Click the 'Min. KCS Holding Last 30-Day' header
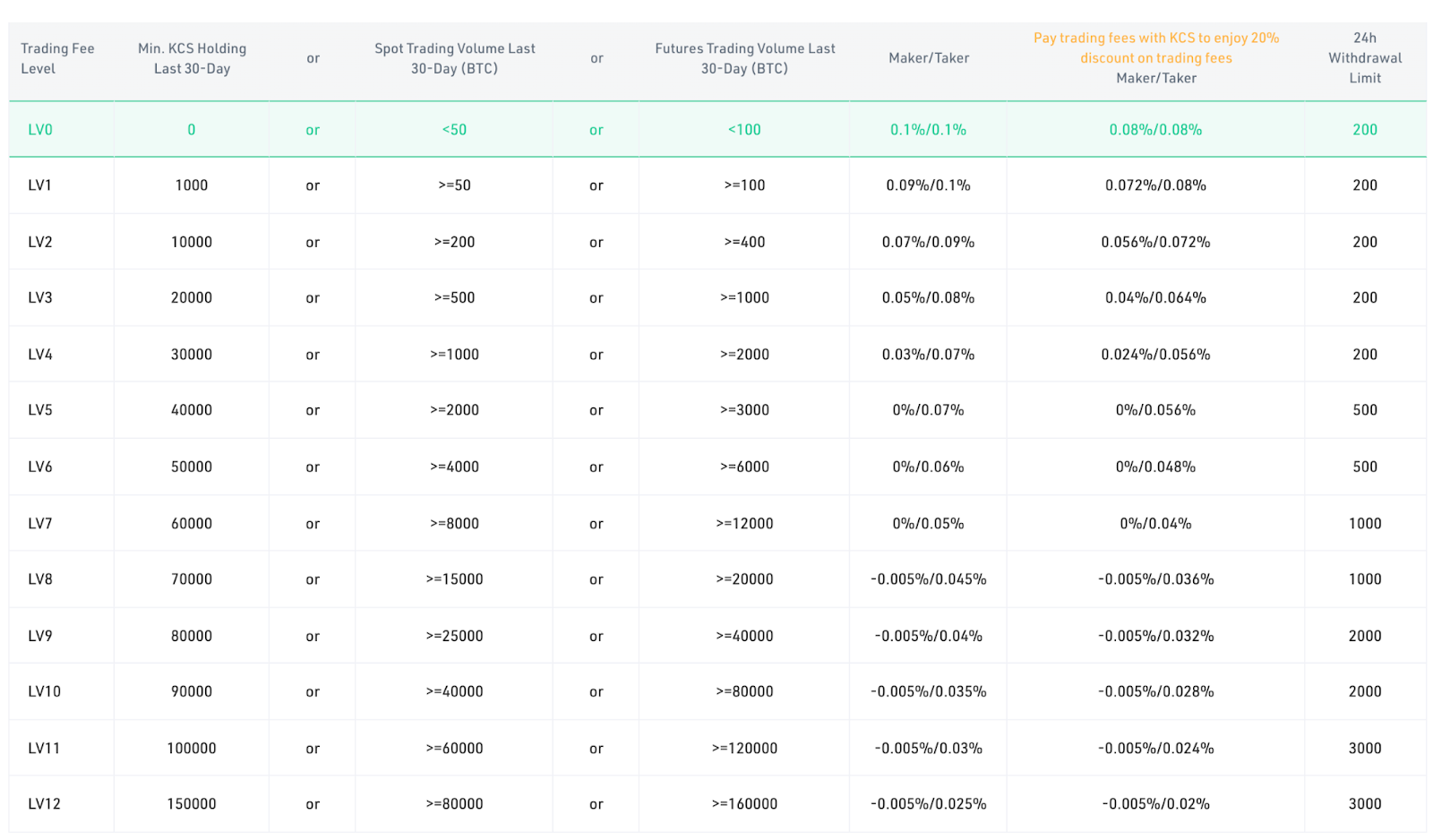1433x840 pixels. [192, 58]
